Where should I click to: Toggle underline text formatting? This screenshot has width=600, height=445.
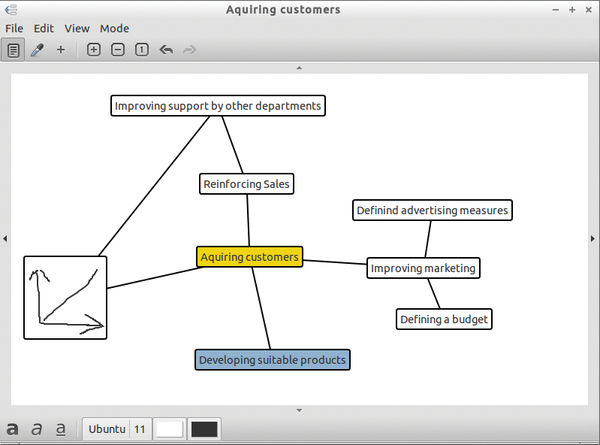61,429
